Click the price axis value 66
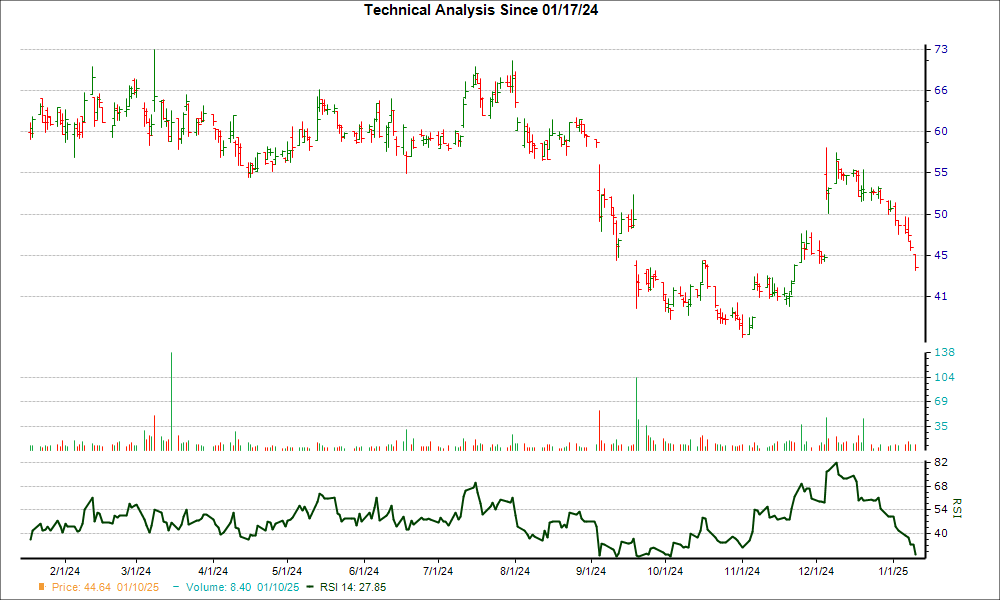 941,91
